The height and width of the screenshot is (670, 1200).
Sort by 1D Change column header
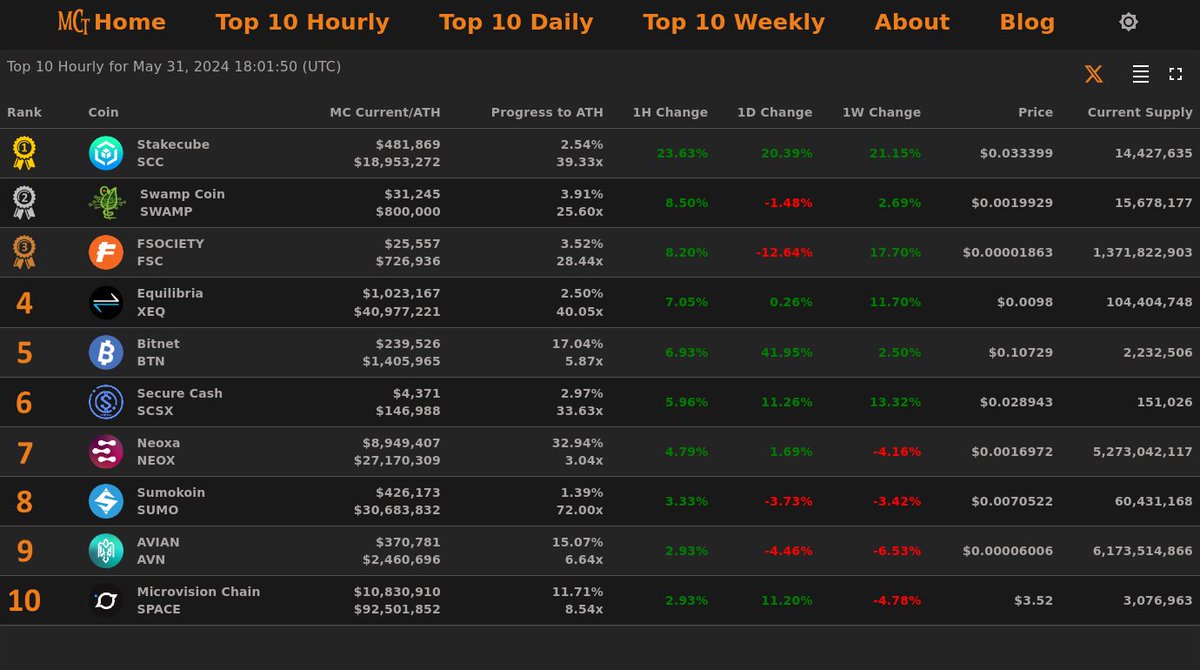point(775,112)
